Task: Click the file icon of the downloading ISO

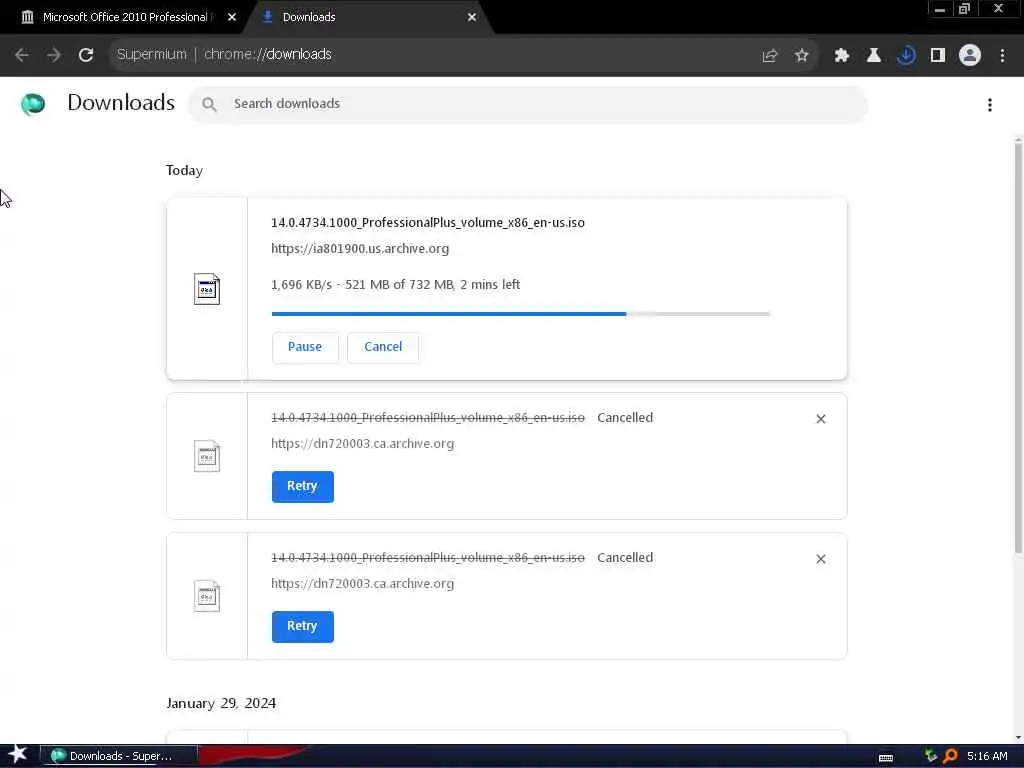Action: [x=207, y=289]
